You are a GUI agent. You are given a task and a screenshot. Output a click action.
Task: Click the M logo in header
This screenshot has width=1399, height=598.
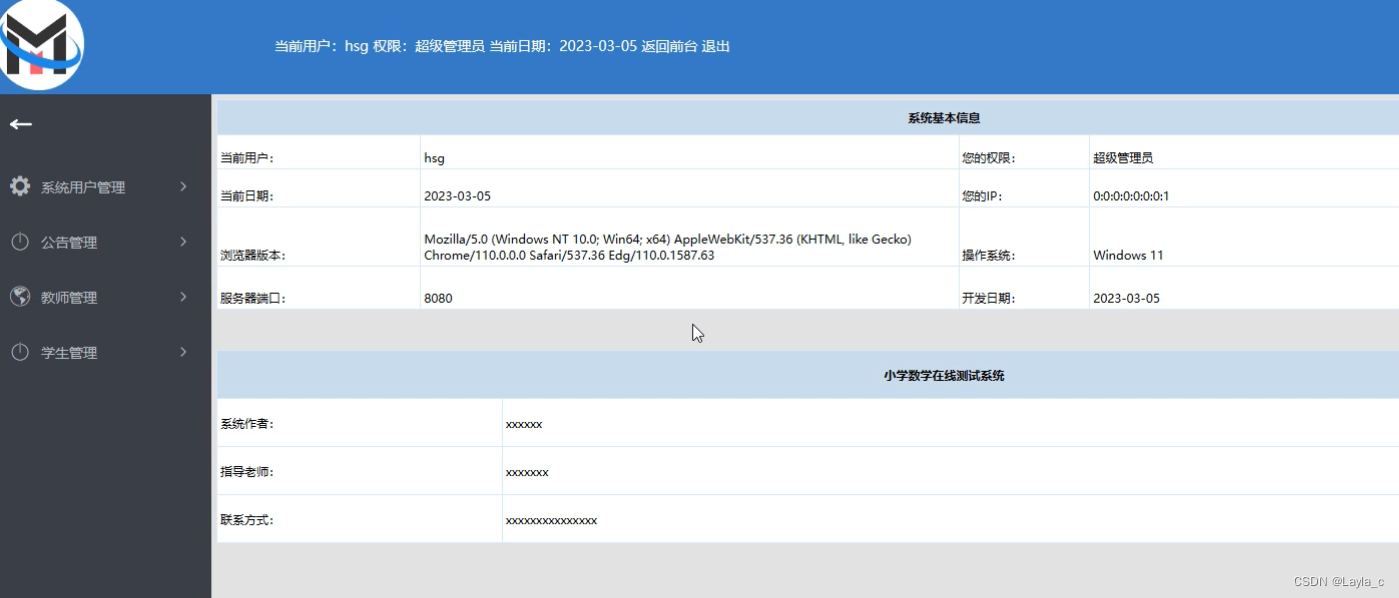pyautogui.click(x=40, y=45)
